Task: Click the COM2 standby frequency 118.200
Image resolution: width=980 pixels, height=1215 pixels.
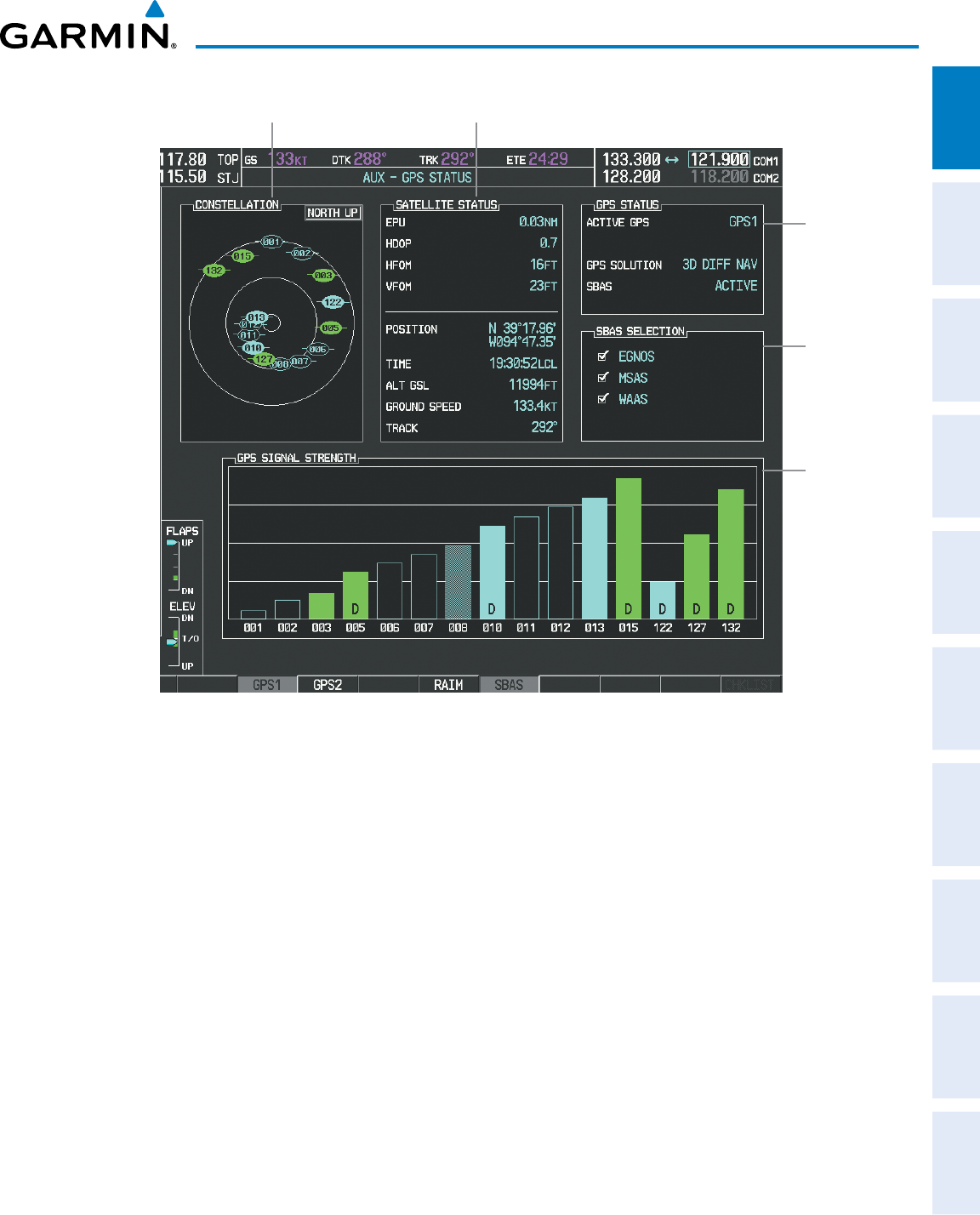Action: [x=720, y=177]
